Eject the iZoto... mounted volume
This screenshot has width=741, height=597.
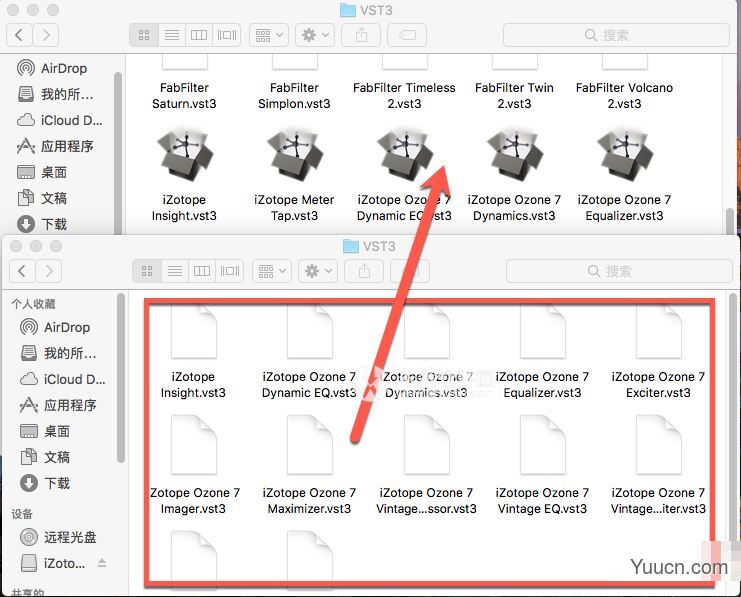pyautogui.click(x=102, y=562)
